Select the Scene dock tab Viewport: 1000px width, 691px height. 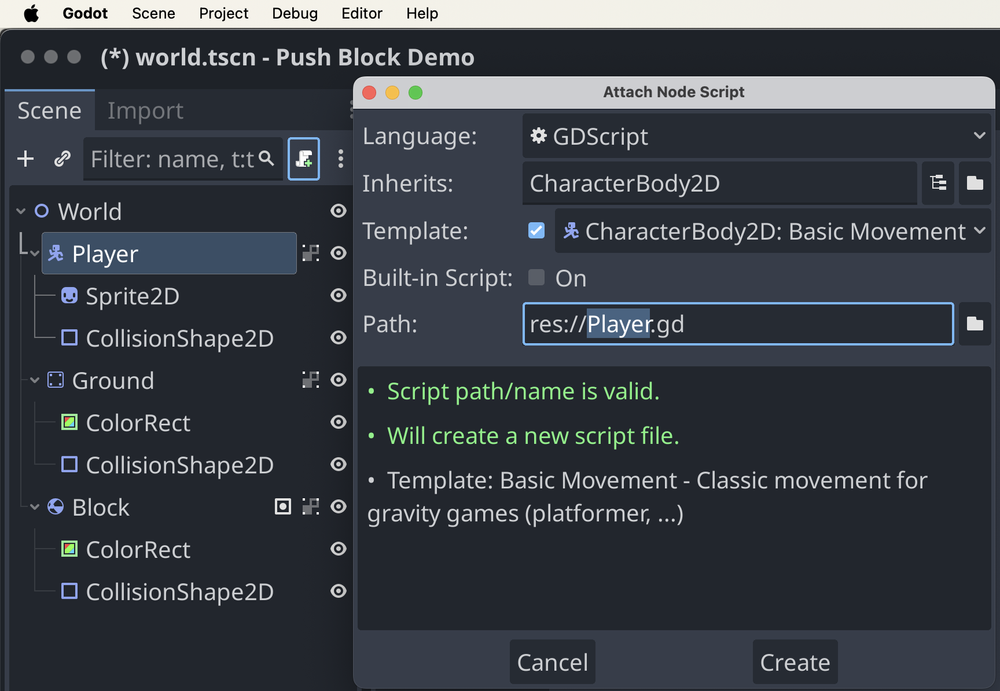tap(49, 110)
